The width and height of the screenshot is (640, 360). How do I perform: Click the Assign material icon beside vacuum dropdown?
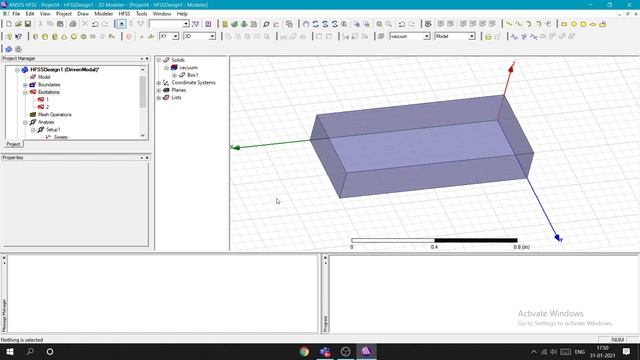click(381, 37)
